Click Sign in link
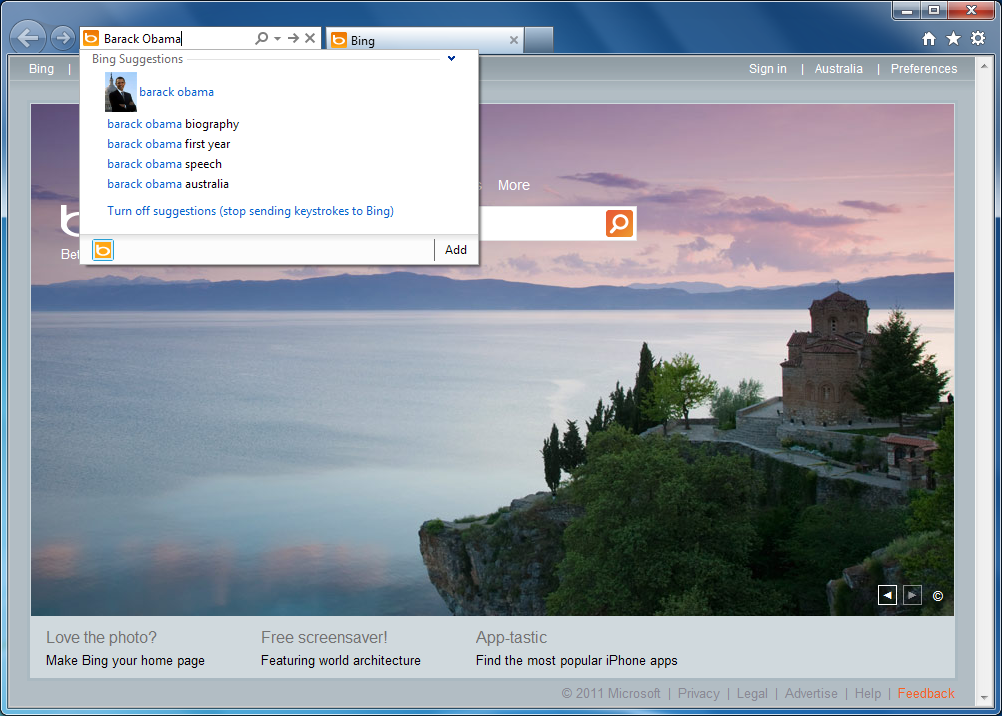The image size is (1002, 716). coord(767,68)
